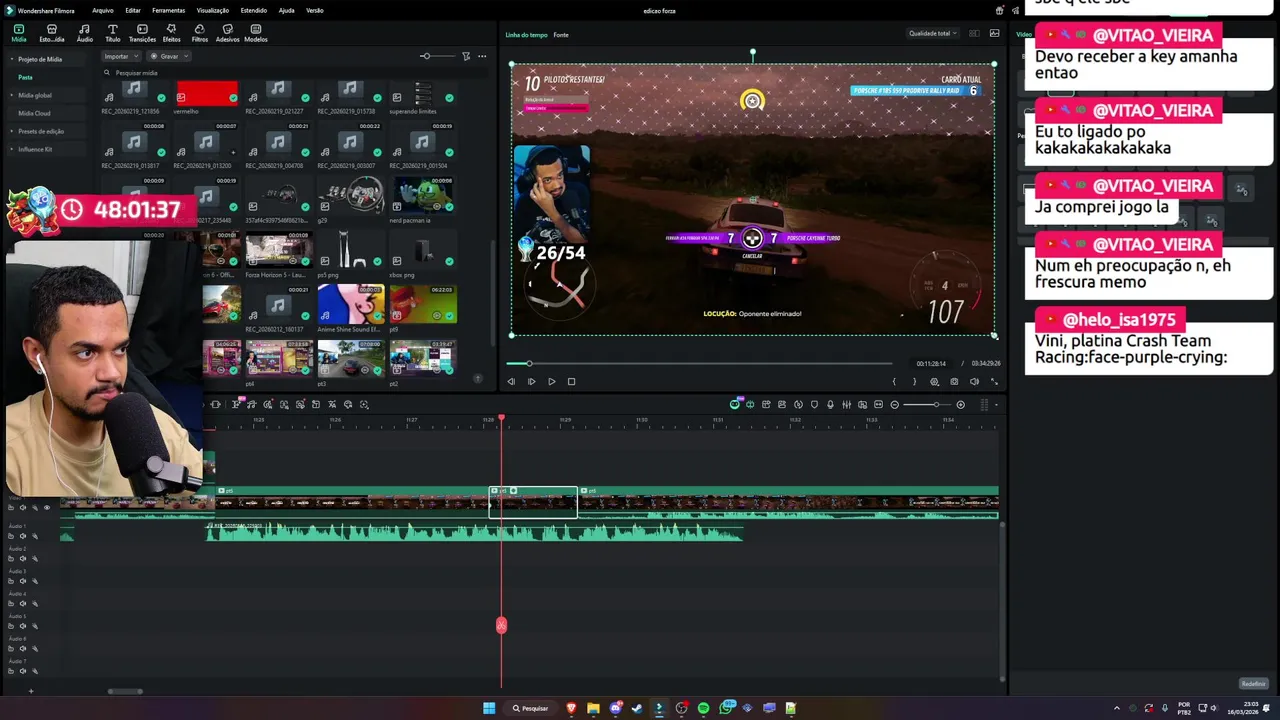Click the Redefinir button
1280x720 pixels.
tap(1253, 684)
